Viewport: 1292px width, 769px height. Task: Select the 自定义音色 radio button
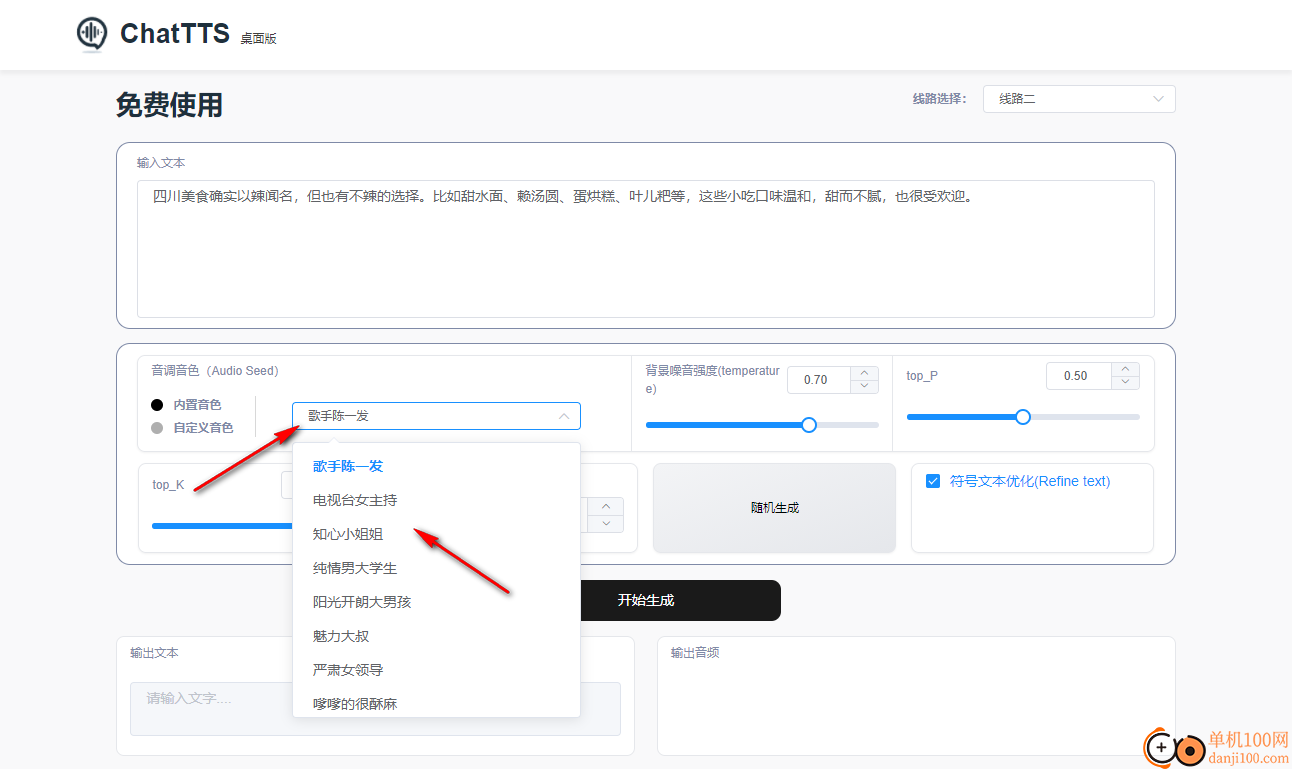tap(157, 428)
